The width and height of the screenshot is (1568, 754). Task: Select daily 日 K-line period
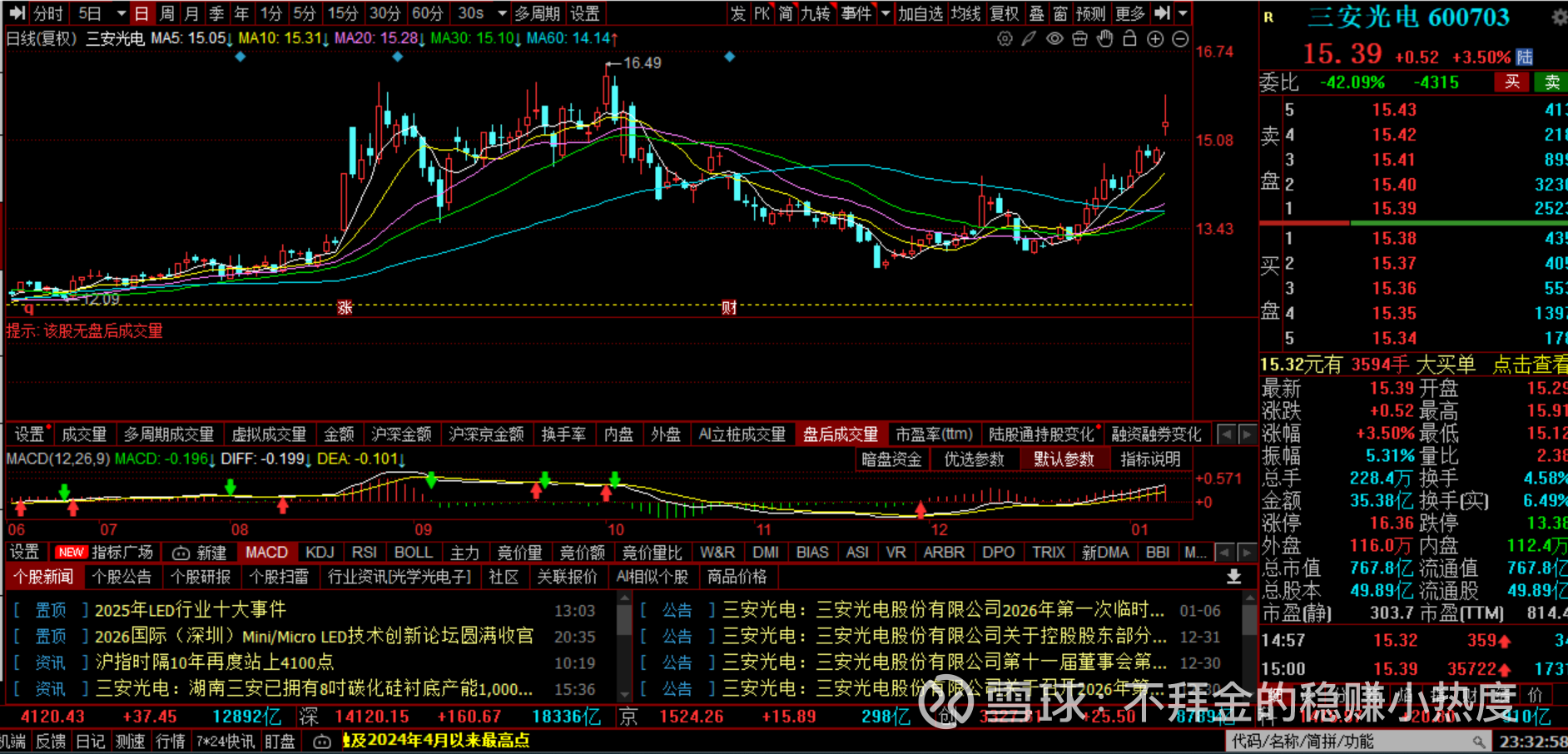click(141, 13)
